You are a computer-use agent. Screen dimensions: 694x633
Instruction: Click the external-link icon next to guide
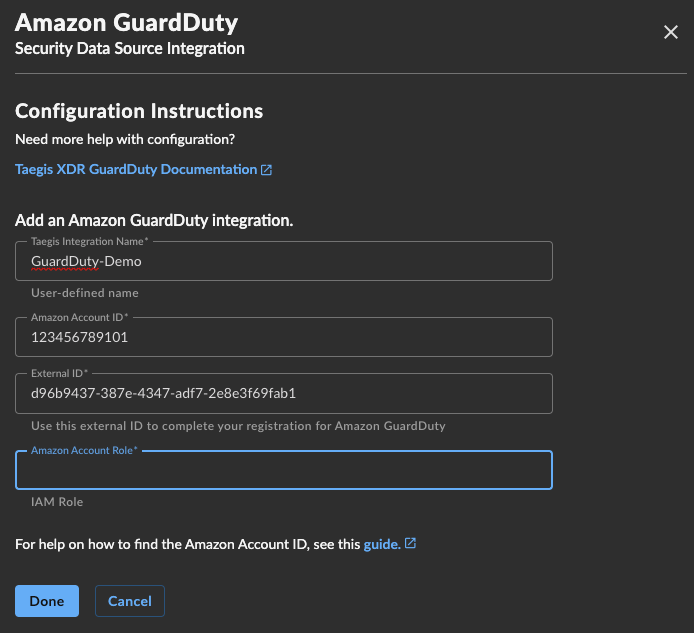pos(410,543)
